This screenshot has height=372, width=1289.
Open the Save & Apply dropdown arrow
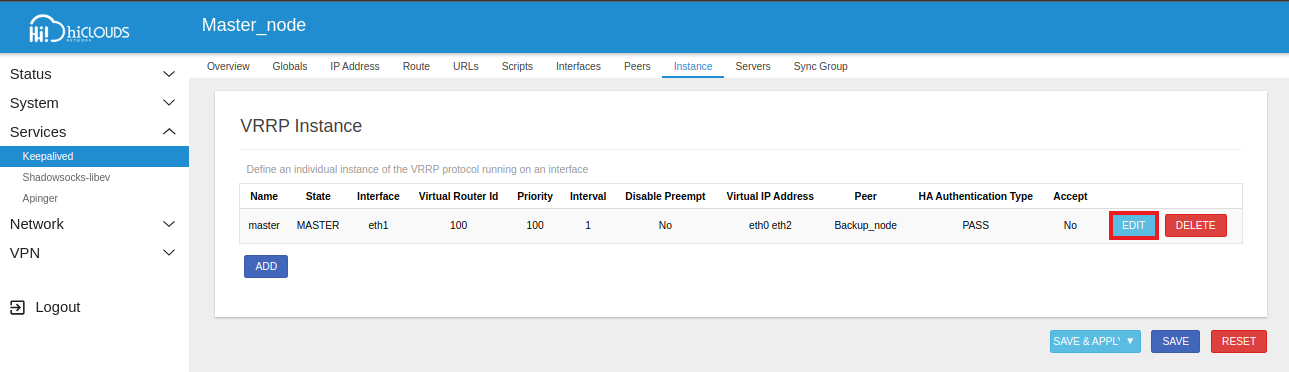coord(1130,341)
